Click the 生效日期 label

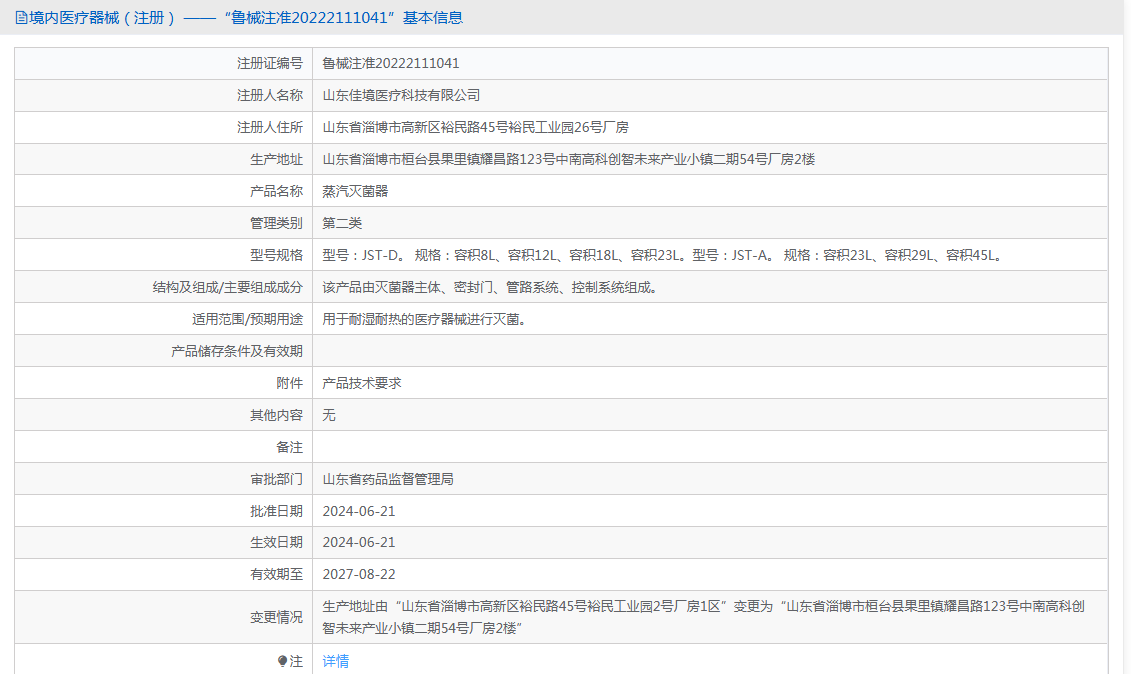(276, 542)
